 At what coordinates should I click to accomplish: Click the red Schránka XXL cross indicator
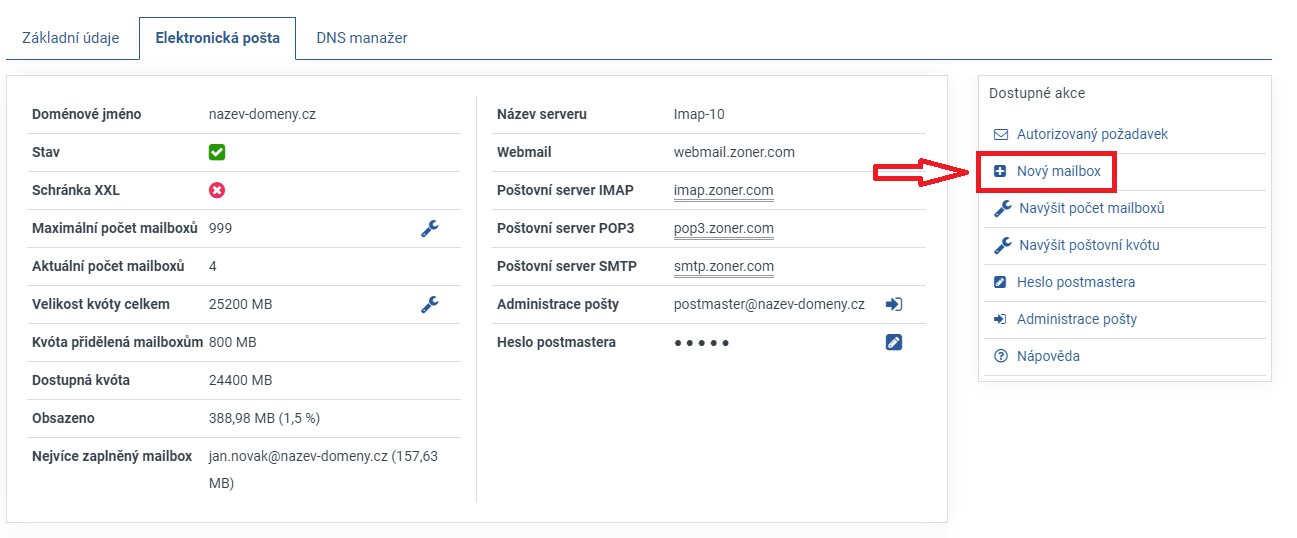tap(217, 190)
